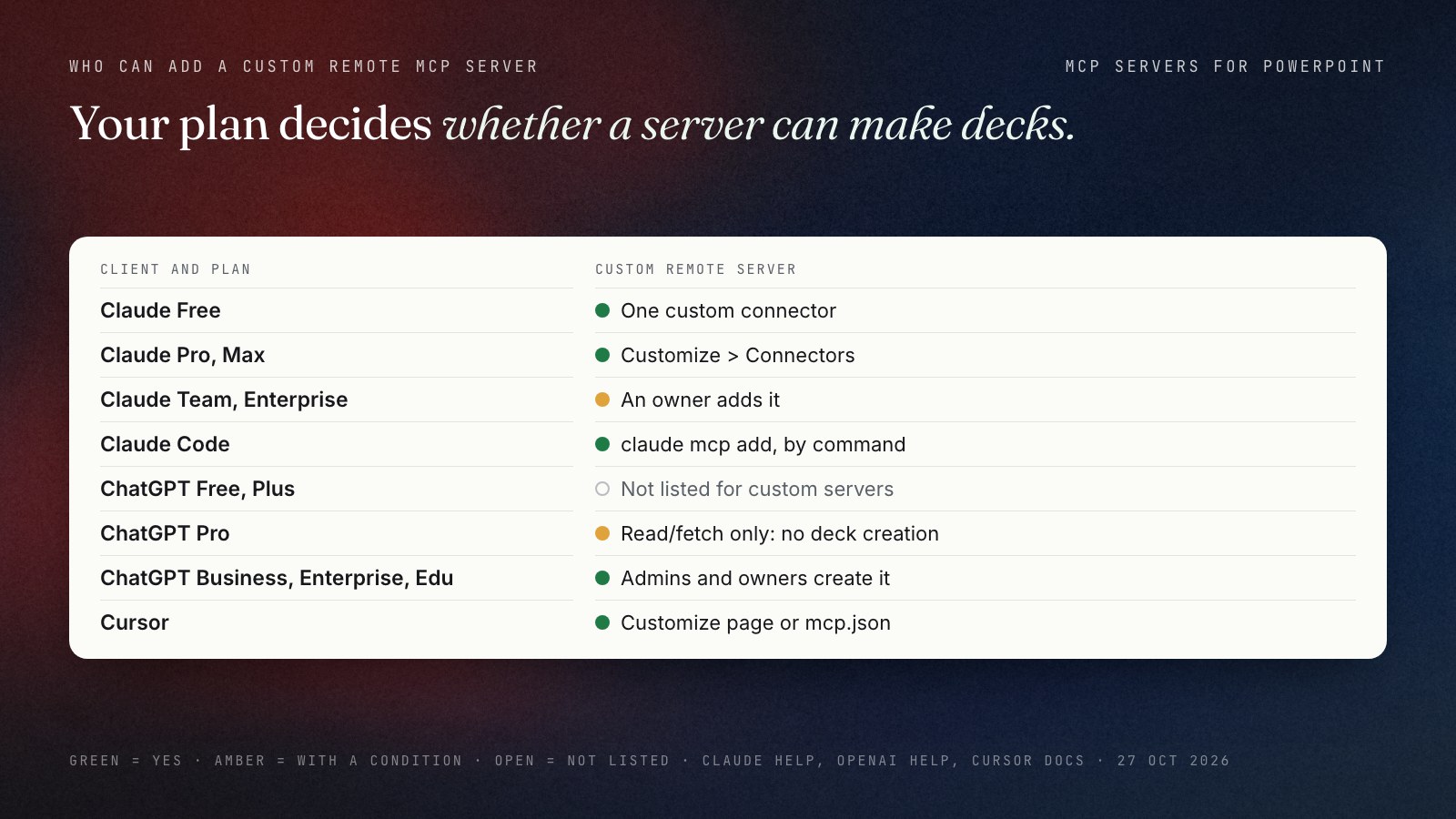
Task: Click the "CLAUDE HELP, OPENAI HELP, CURSOR DOCS" source note
Action: coord(894,761)
